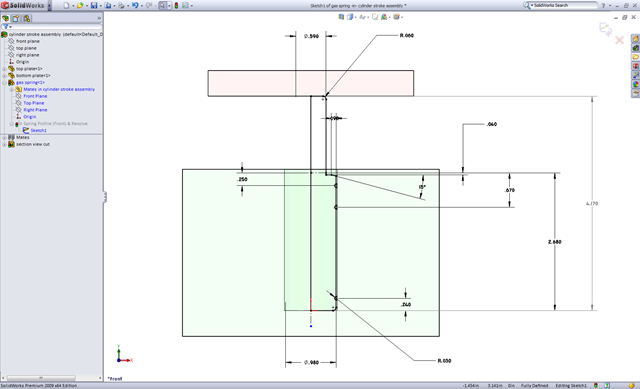Expand the panel display pane chevron
The height and width of the screenshot is (389, 640).
(x=99, y=18)
